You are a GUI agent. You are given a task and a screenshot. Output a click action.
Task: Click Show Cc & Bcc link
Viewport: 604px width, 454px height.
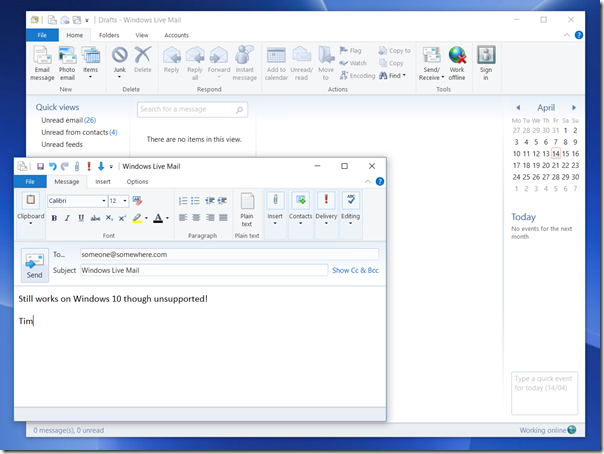[x=355, y=270]
